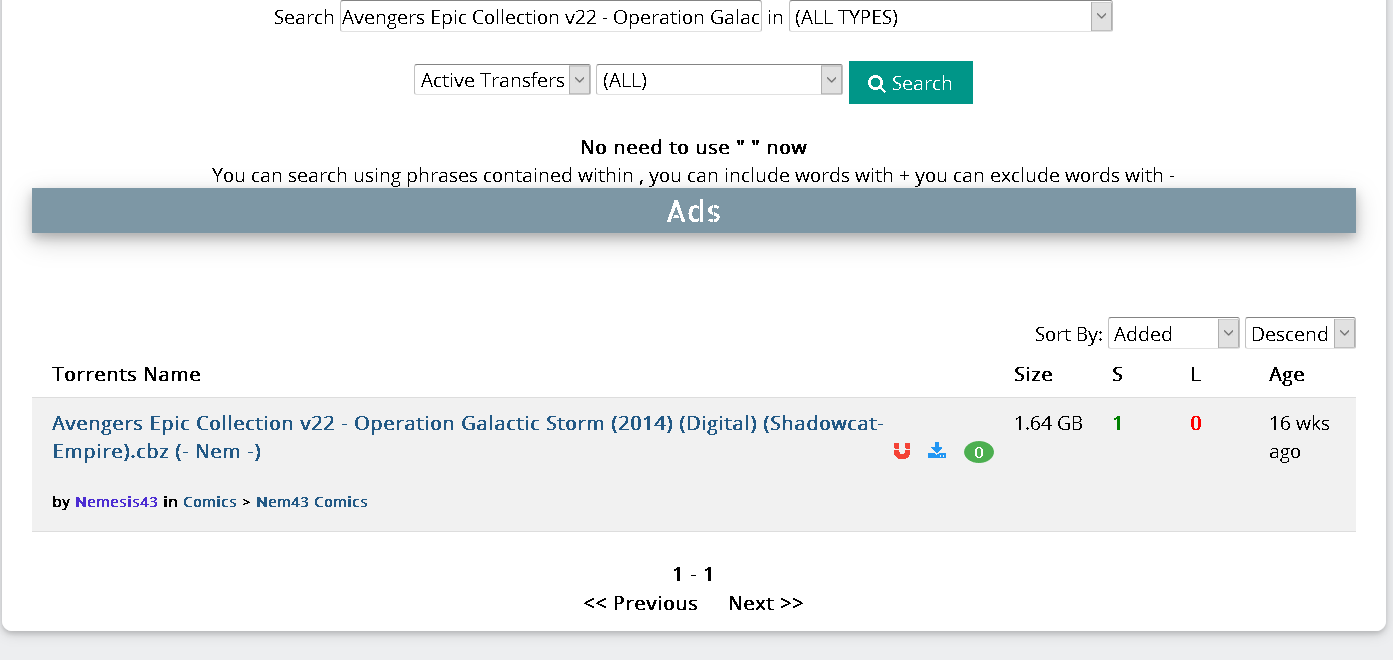Visit uploader Nemesis43's profile
1393x660 pixels.
116,502
